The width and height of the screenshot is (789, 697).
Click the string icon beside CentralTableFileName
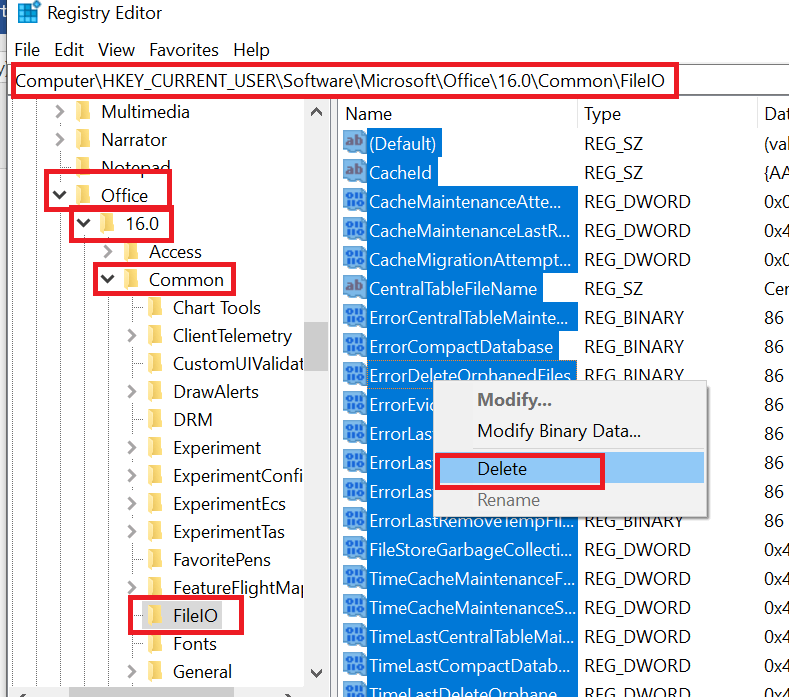[x=355, y=287]
